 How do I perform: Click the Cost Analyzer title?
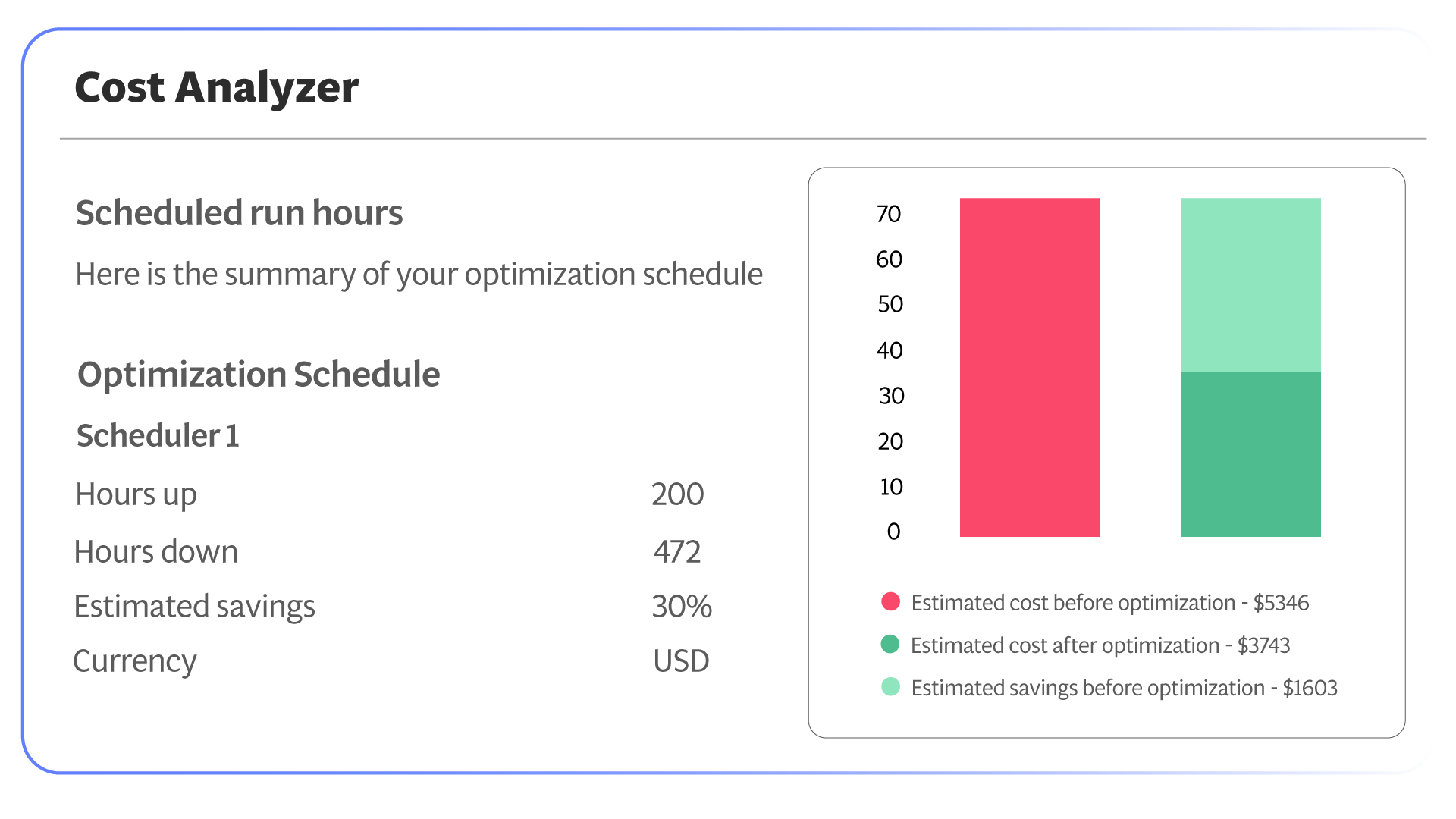click(217, 87)
